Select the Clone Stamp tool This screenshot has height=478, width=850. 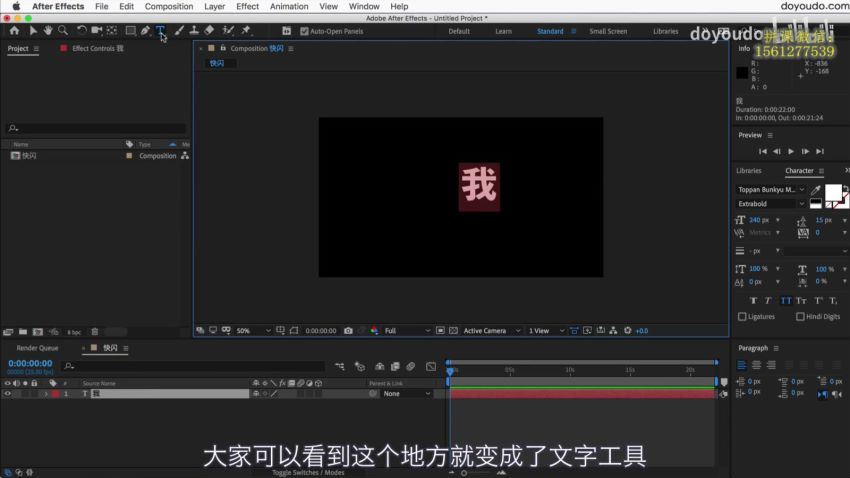click(x=194, y=31)
